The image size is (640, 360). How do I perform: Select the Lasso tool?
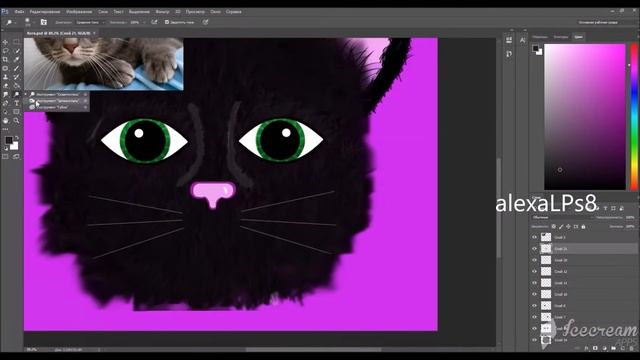(5, 51)
